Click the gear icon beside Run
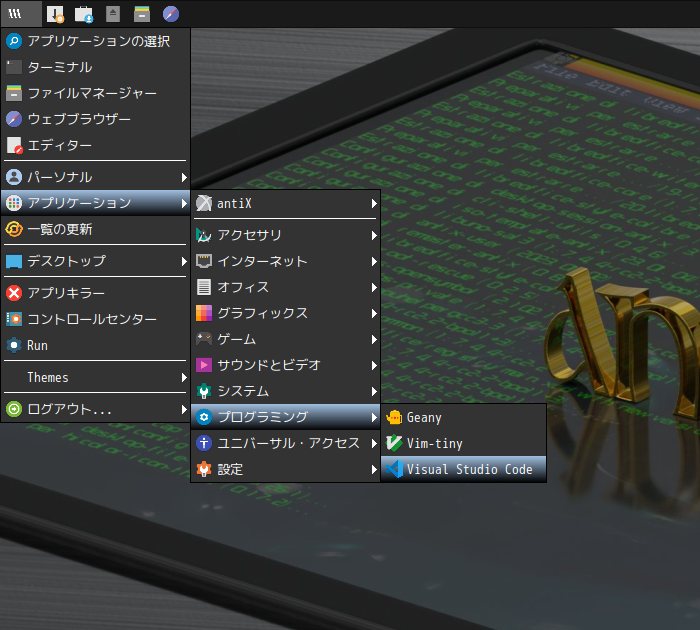This screenshot has width=700, height=630. point(14,345)
